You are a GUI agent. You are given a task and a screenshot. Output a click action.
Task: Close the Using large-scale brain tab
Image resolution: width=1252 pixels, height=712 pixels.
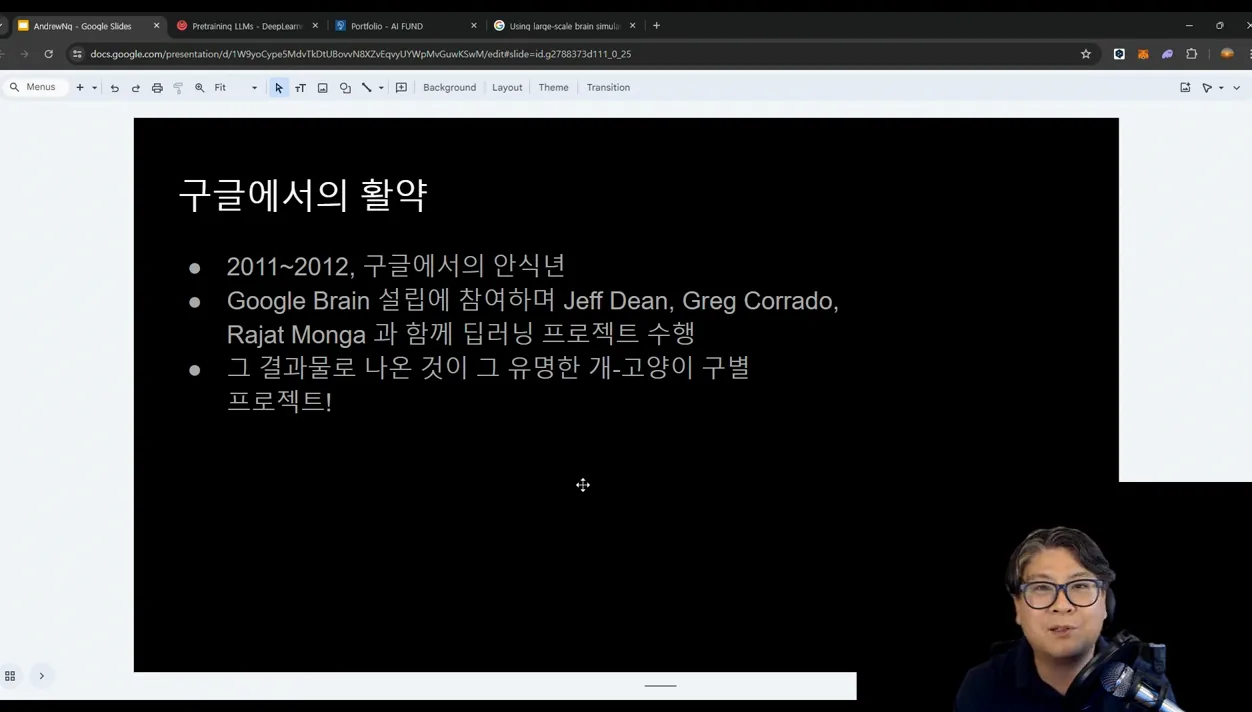(x=632, y=26)
